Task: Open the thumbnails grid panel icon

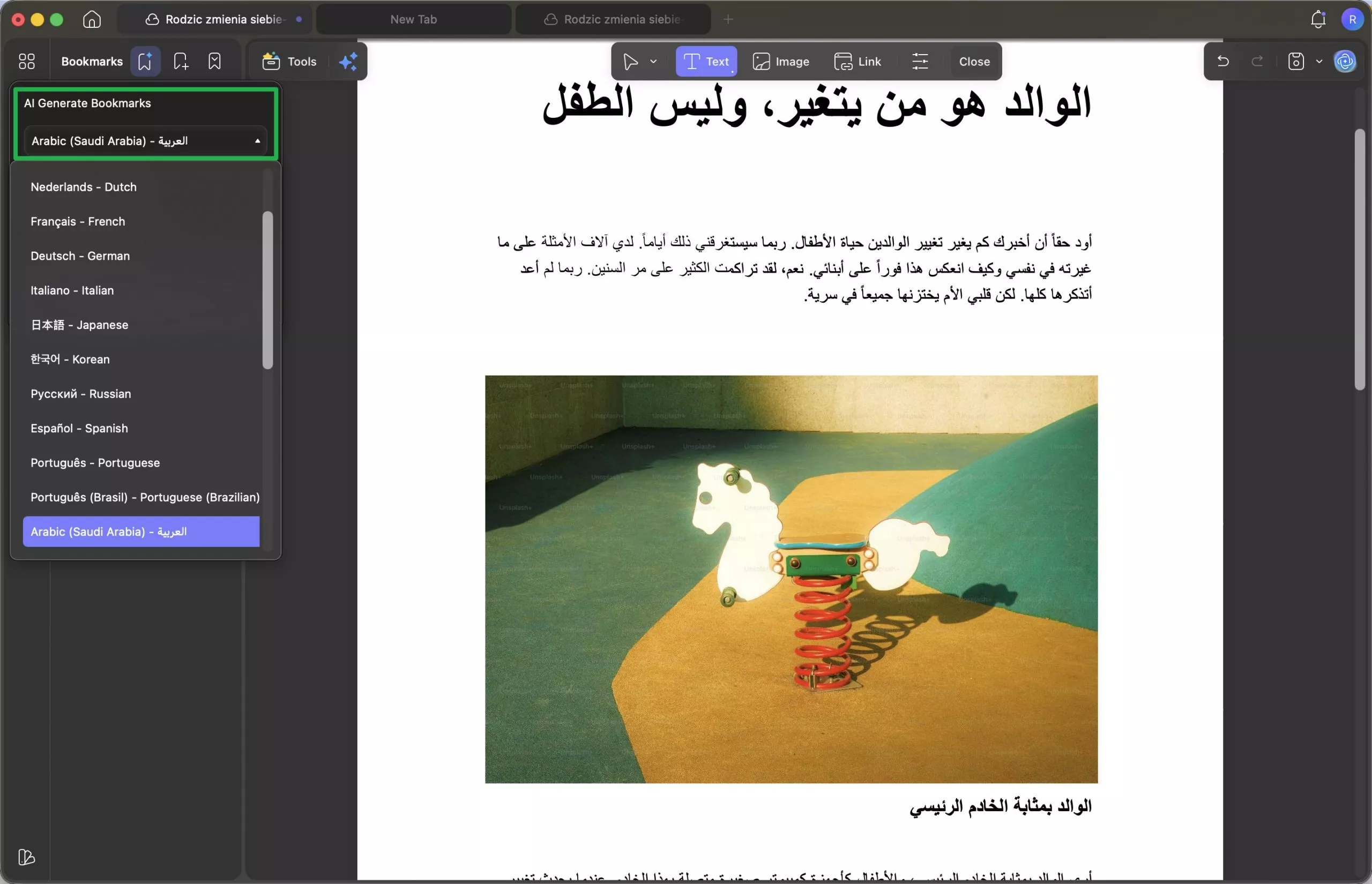Action: (26, 62)
